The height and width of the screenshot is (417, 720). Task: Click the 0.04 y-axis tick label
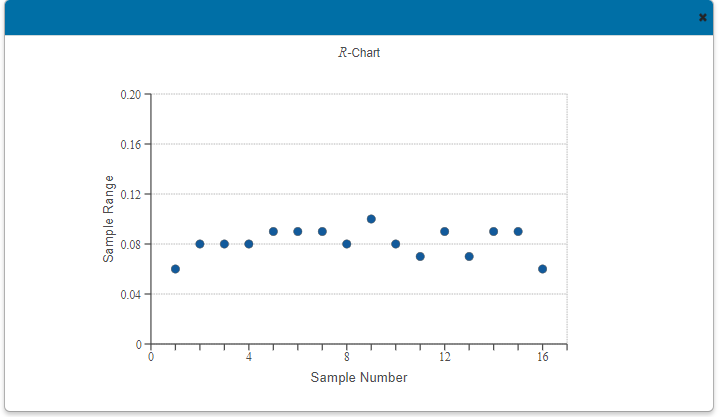pyautogui.click(x=131, y=295)
